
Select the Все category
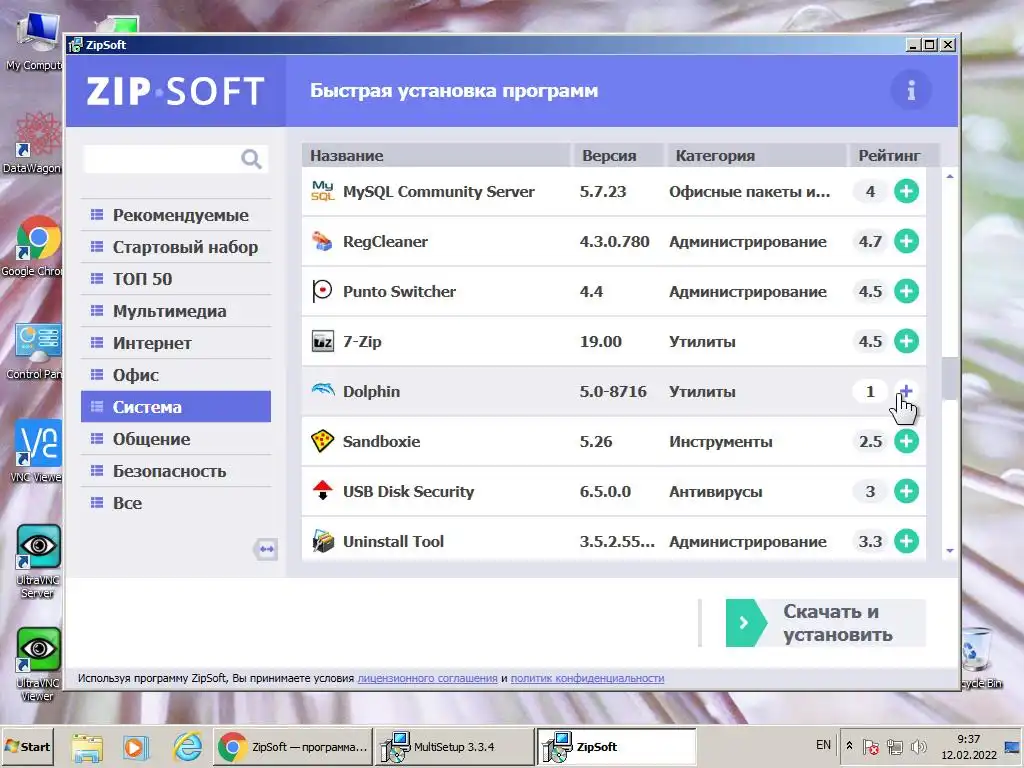tap(176, 503)
